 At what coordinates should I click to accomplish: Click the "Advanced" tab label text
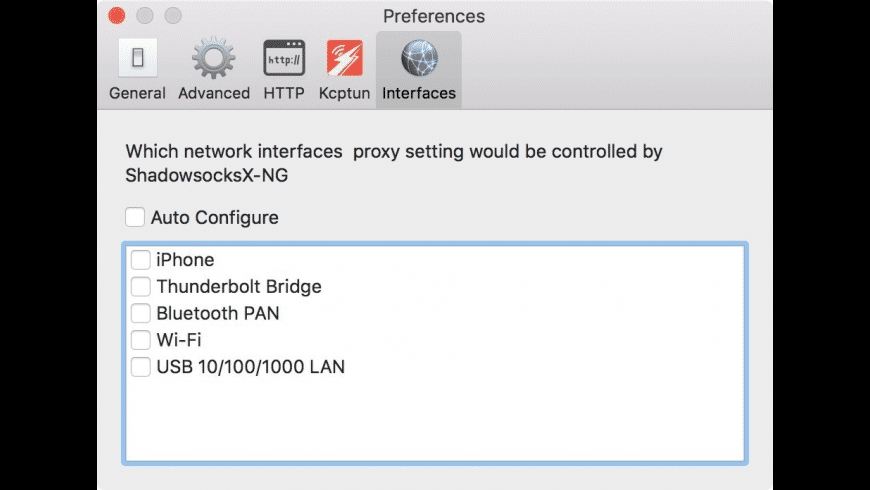click(x=213, y=93)
